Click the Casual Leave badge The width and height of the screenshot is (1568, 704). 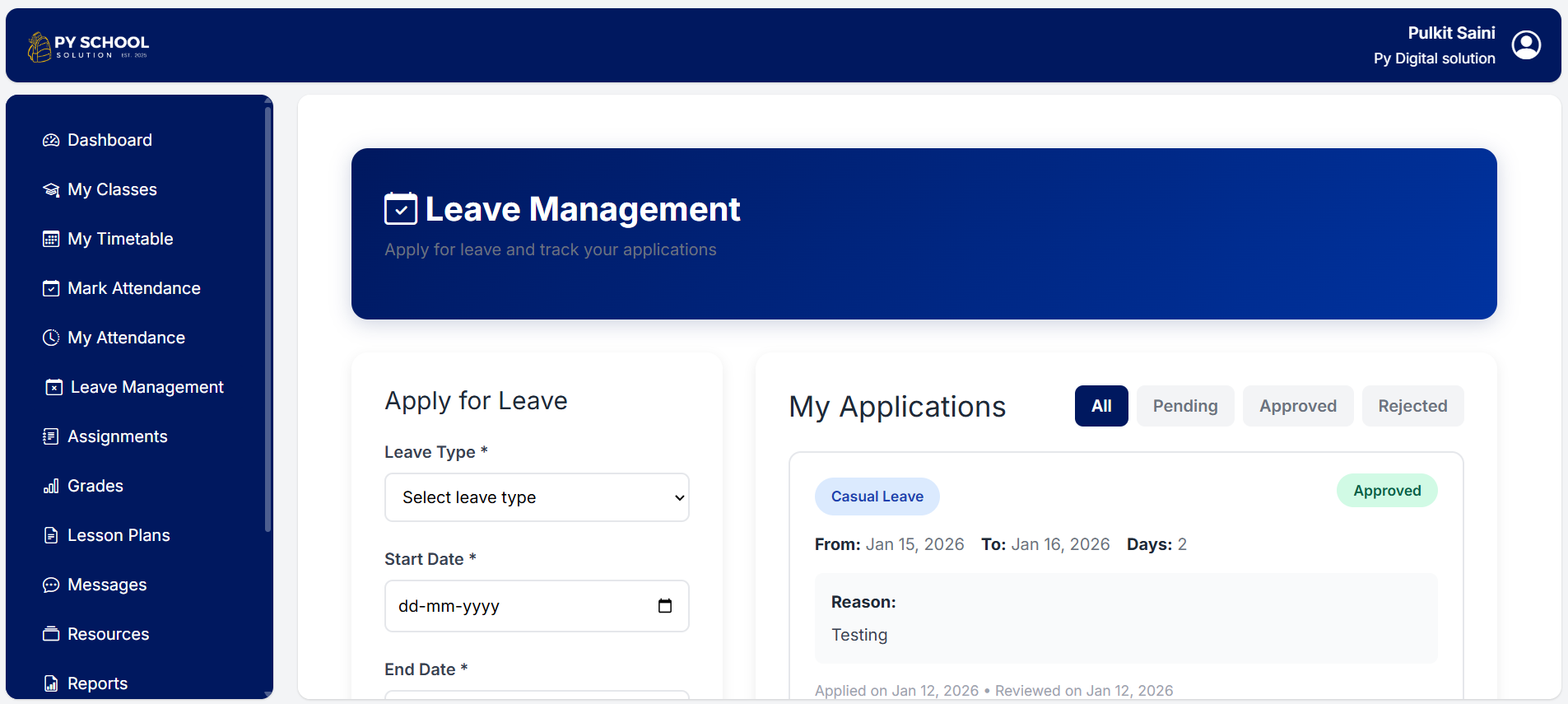(877, 497)
